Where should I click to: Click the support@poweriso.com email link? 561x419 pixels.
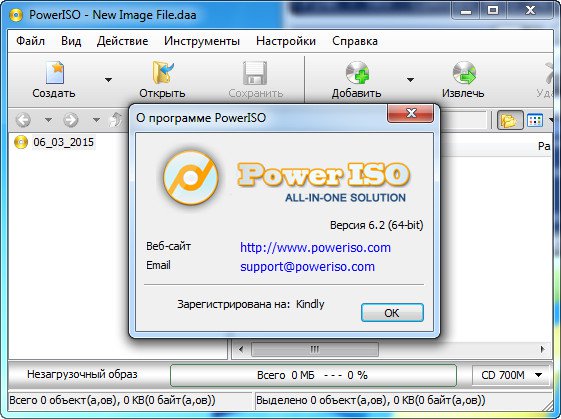(x=307, y=267)
